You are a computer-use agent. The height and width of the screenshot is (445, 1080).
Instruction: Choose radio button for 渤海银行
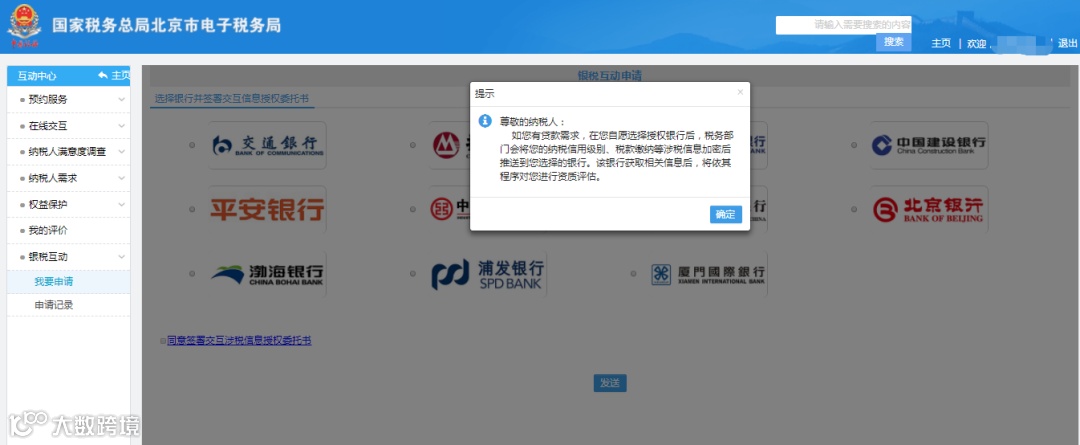192,273
